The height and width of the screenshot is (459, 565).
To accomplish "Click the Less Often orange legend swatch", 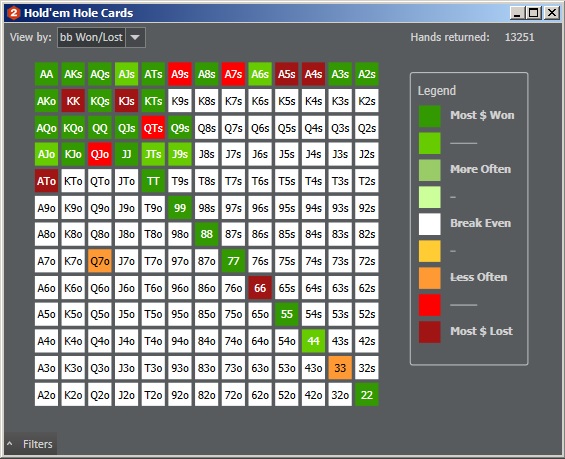I will [x=430, y=278].
